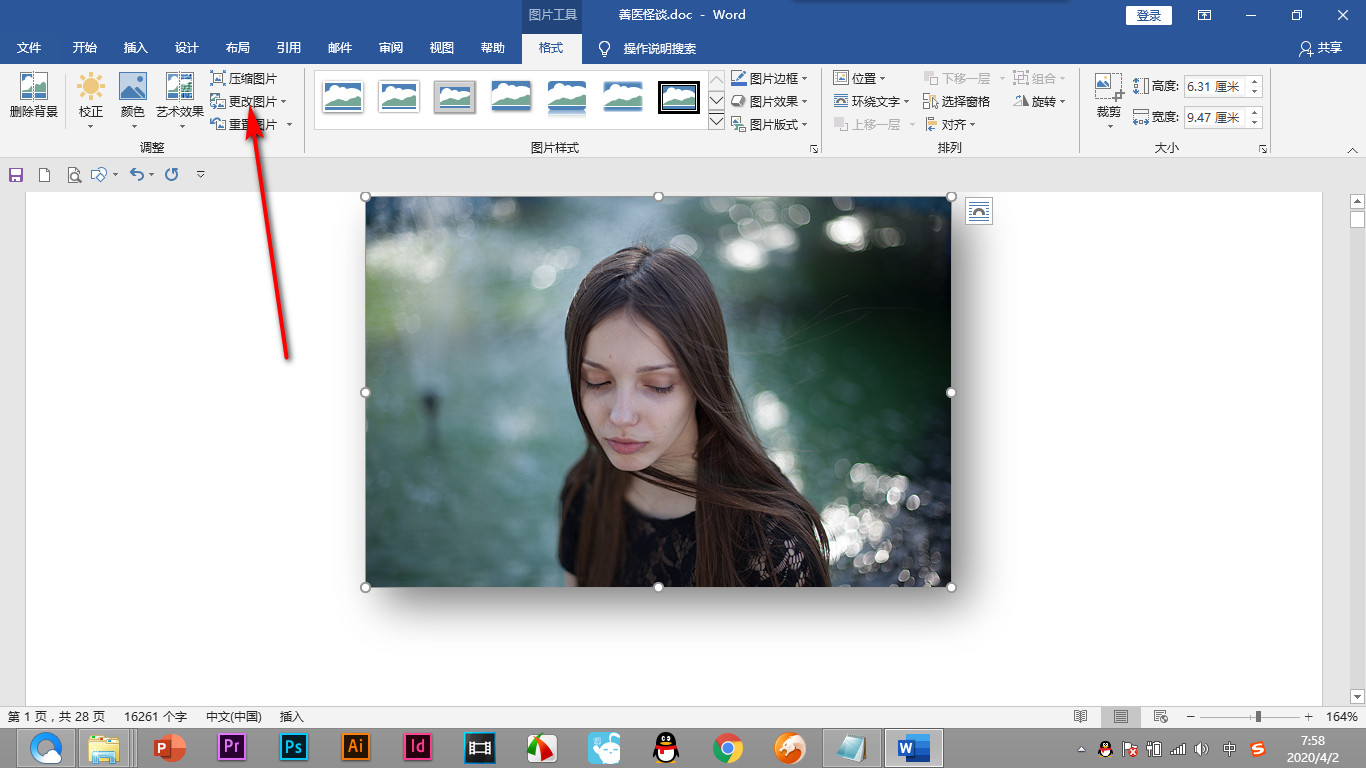Switch to the Layout (布局) tab

pyautogui.click(x=238, y=48)
